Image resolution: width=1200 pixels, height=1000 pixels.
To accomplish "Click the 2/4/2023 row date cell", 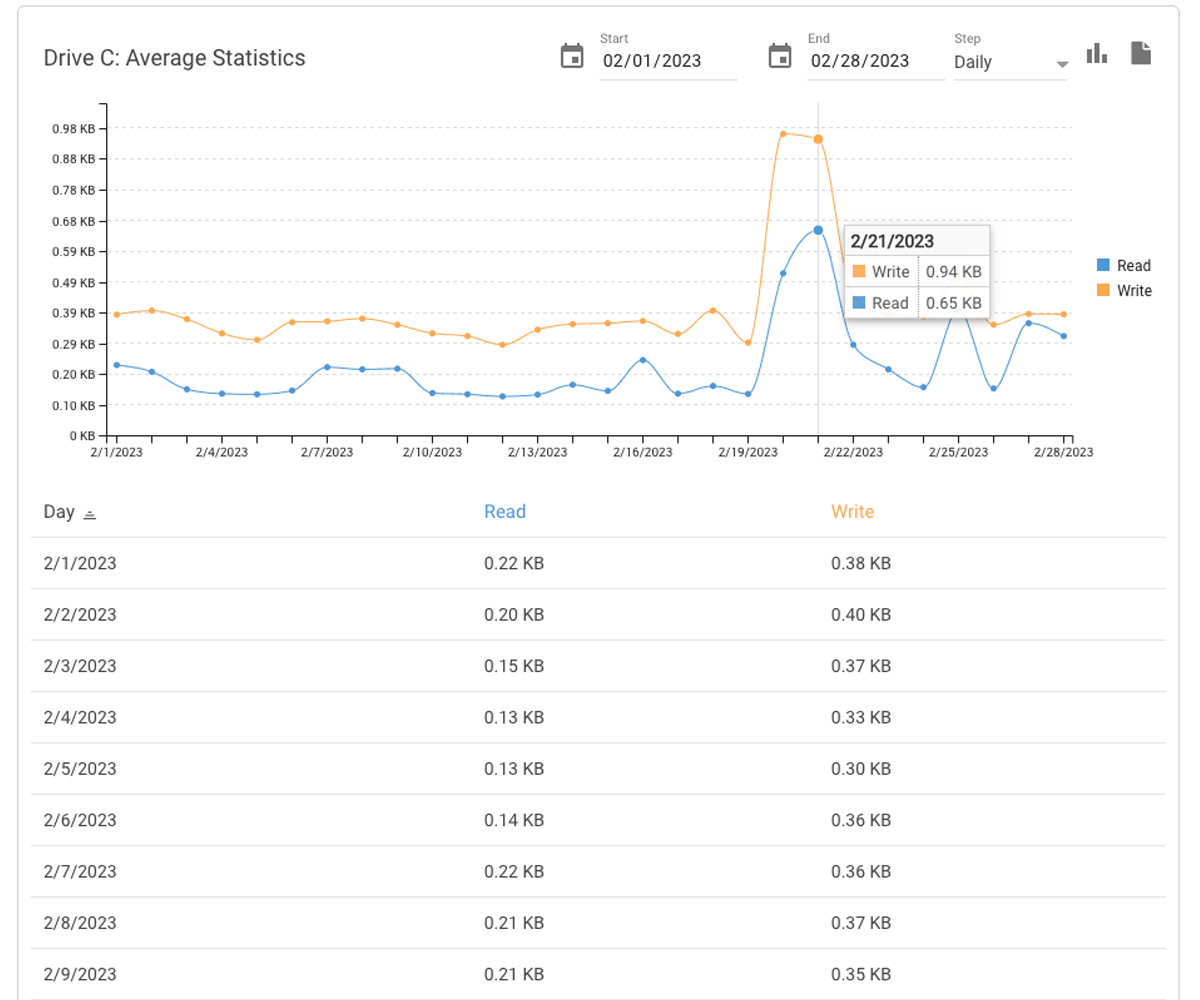I will point(80,717).
